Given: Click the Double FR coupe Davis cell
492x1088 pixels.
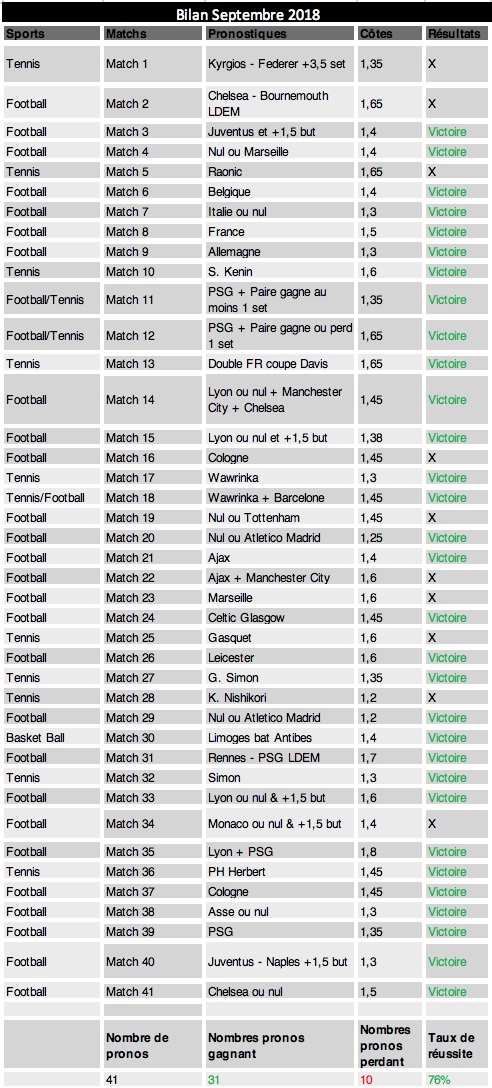Looking at the screenshot, I should click(x=280, y=364).
